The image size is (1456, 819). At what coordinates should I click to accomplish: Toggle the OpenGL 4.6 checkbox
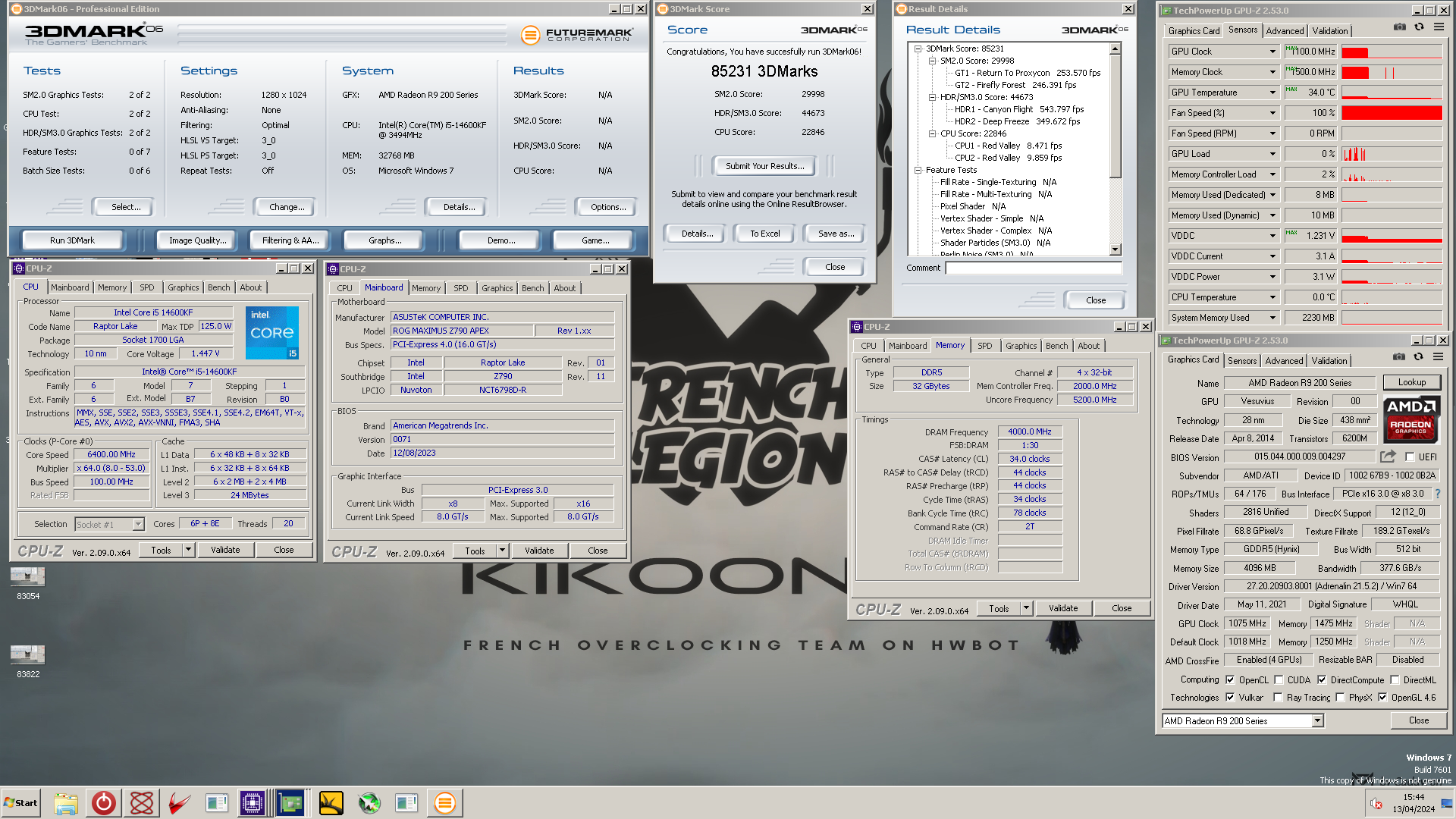point(1382,698)
